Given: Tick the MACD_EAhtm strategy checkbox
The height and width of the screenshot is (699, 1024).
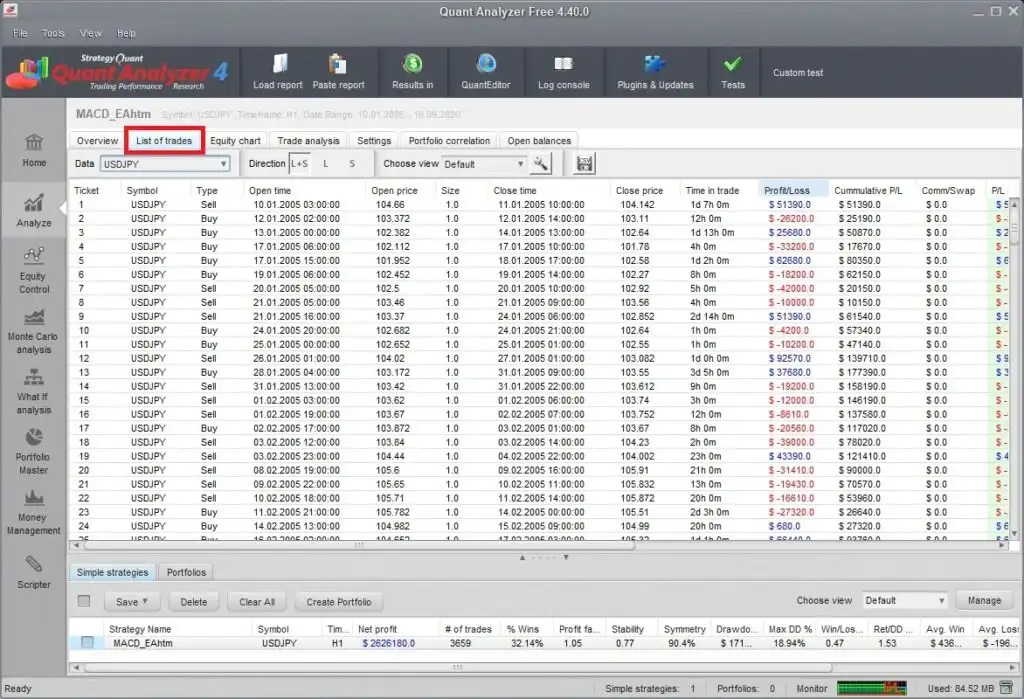Looking at the screenshot, I should click(x=87, y=643).
